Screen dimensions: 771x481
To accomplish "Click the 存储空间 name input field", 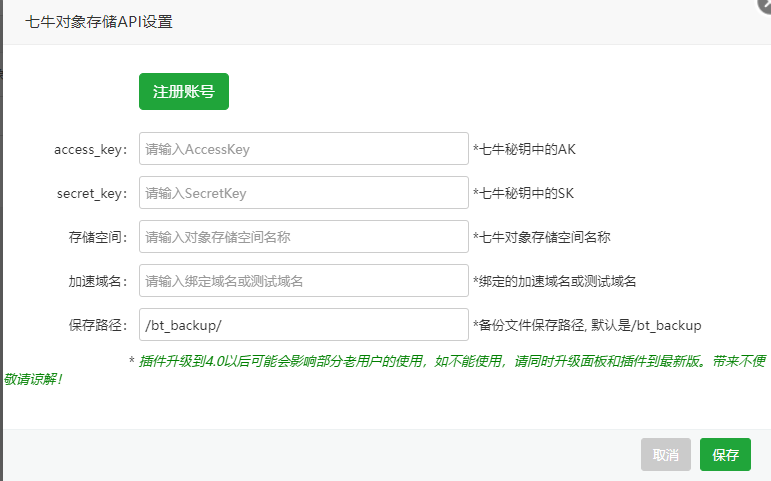I will click(x=304, y=237).
